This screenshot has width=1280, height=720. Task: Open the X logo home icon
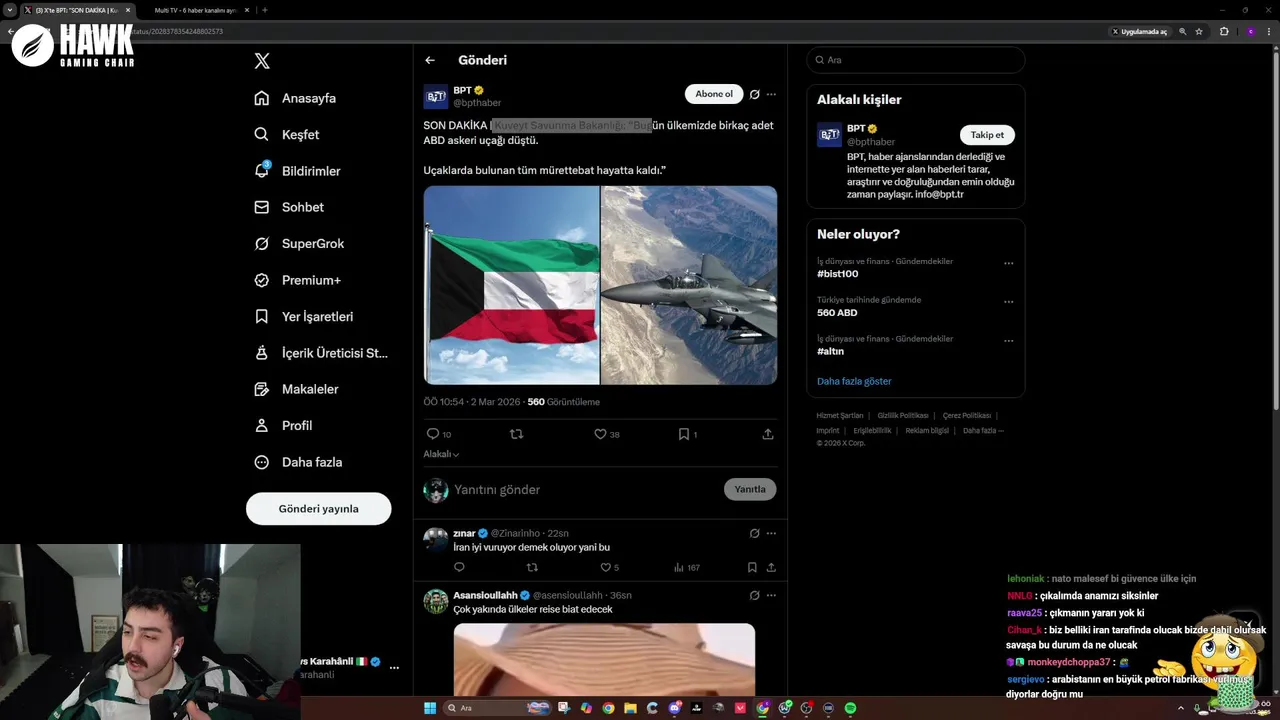pos(262,61)
